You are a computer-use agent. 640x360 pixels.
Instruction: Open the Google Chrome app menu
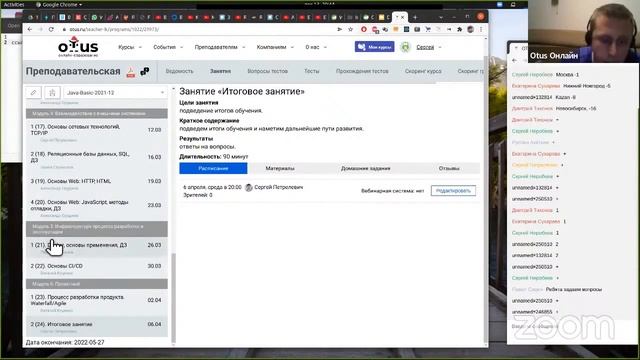pos(60,4)
